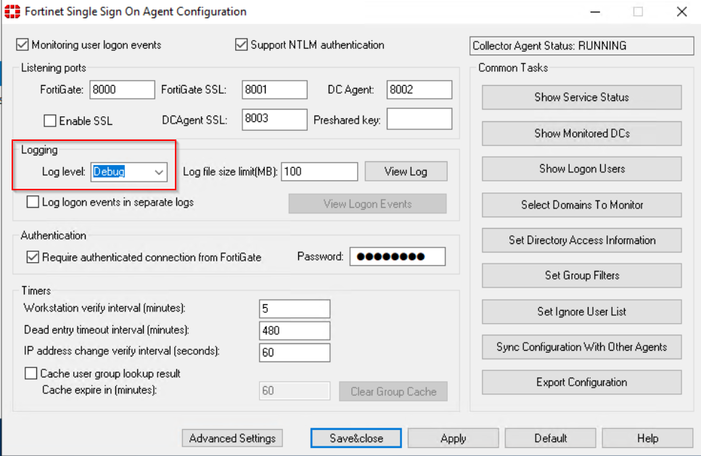Click IP address change verify interval field
This screenshot has width=701, height=456.
[295, 353]
